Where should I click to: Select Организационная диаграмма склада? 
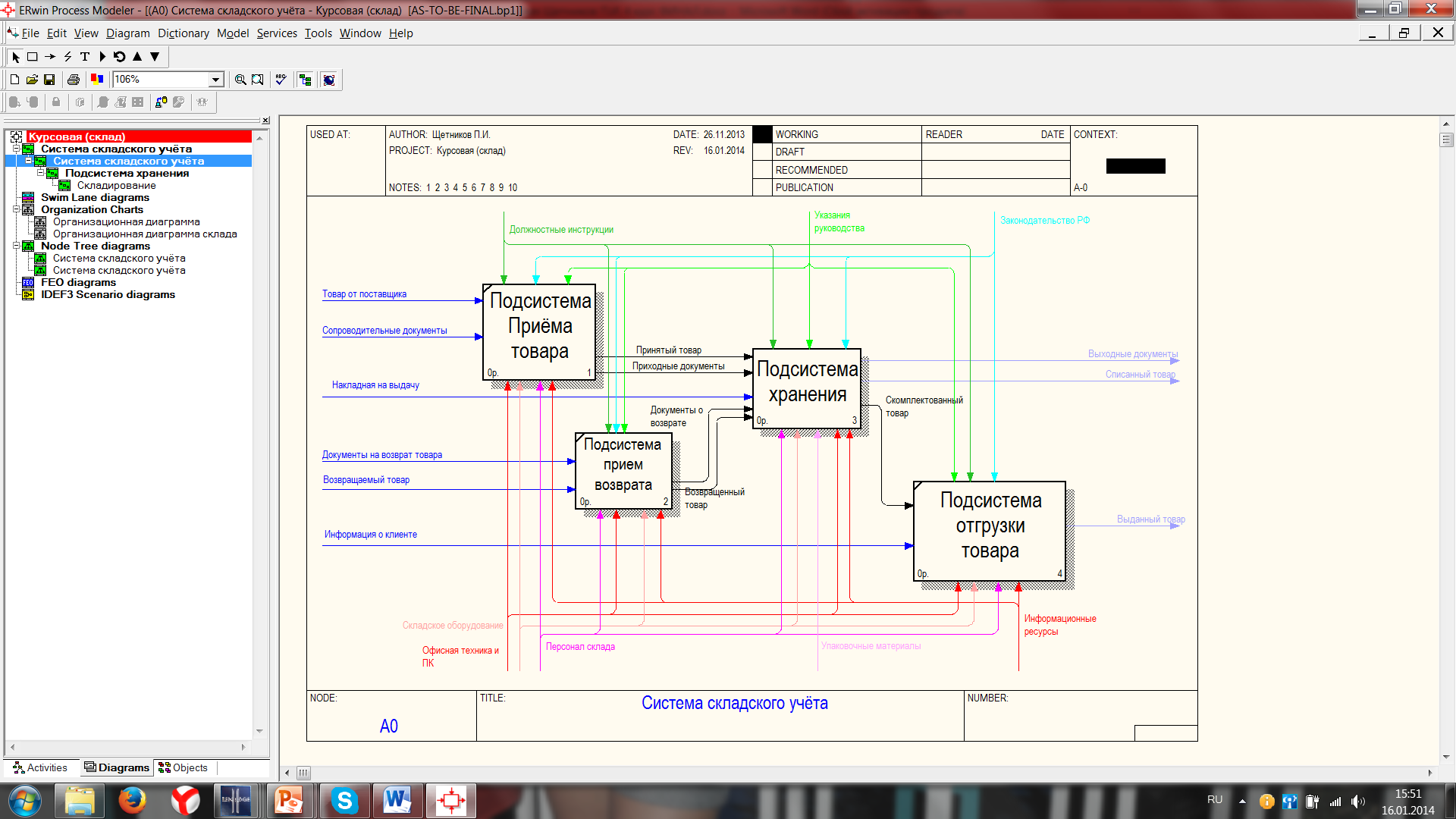click(145, 234)
